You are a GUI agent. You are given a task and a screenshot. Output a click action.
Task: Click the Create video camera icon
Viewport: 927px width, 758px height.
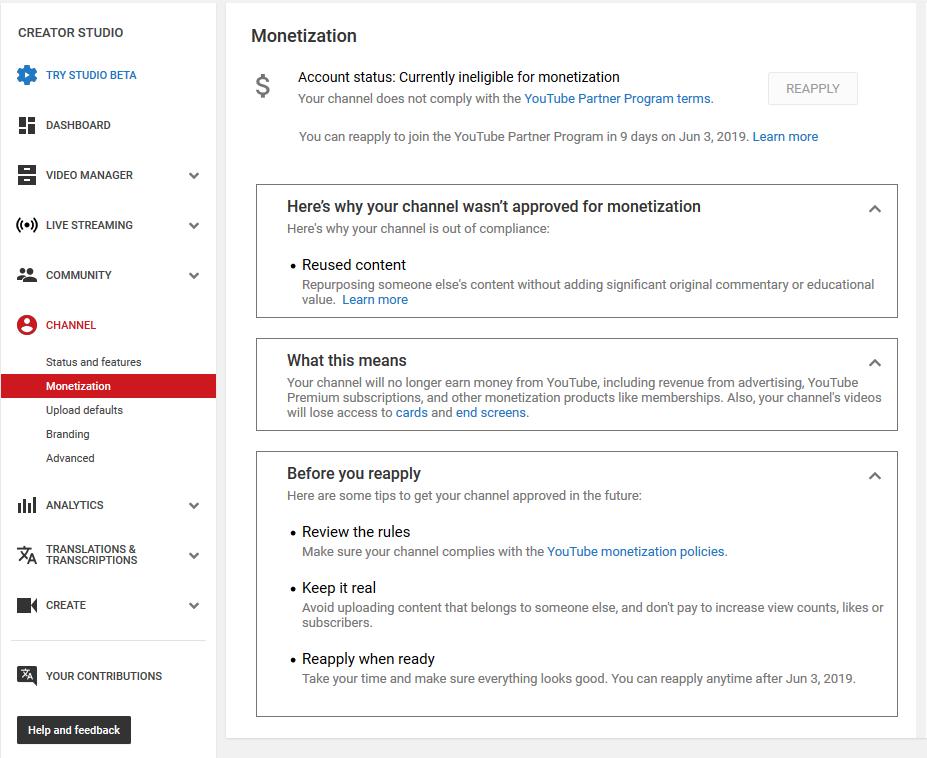click(27, 605)
